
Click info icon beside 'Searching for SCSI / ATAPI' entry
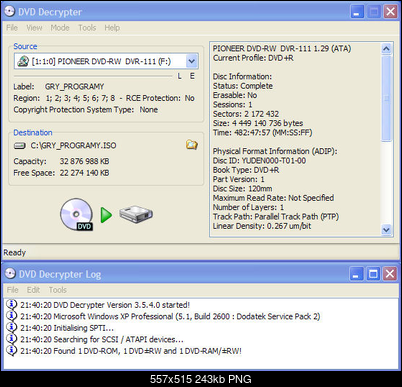pos(11,339)
